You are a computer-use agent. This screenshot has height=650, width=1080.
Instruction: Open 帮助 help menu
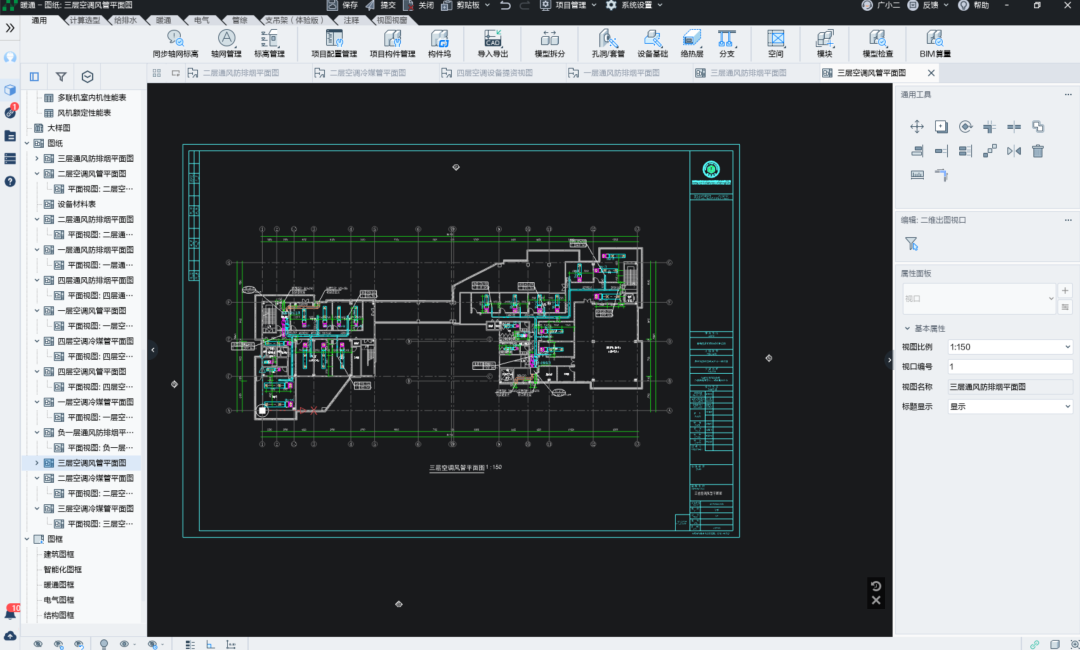click(x=975, y=6)
